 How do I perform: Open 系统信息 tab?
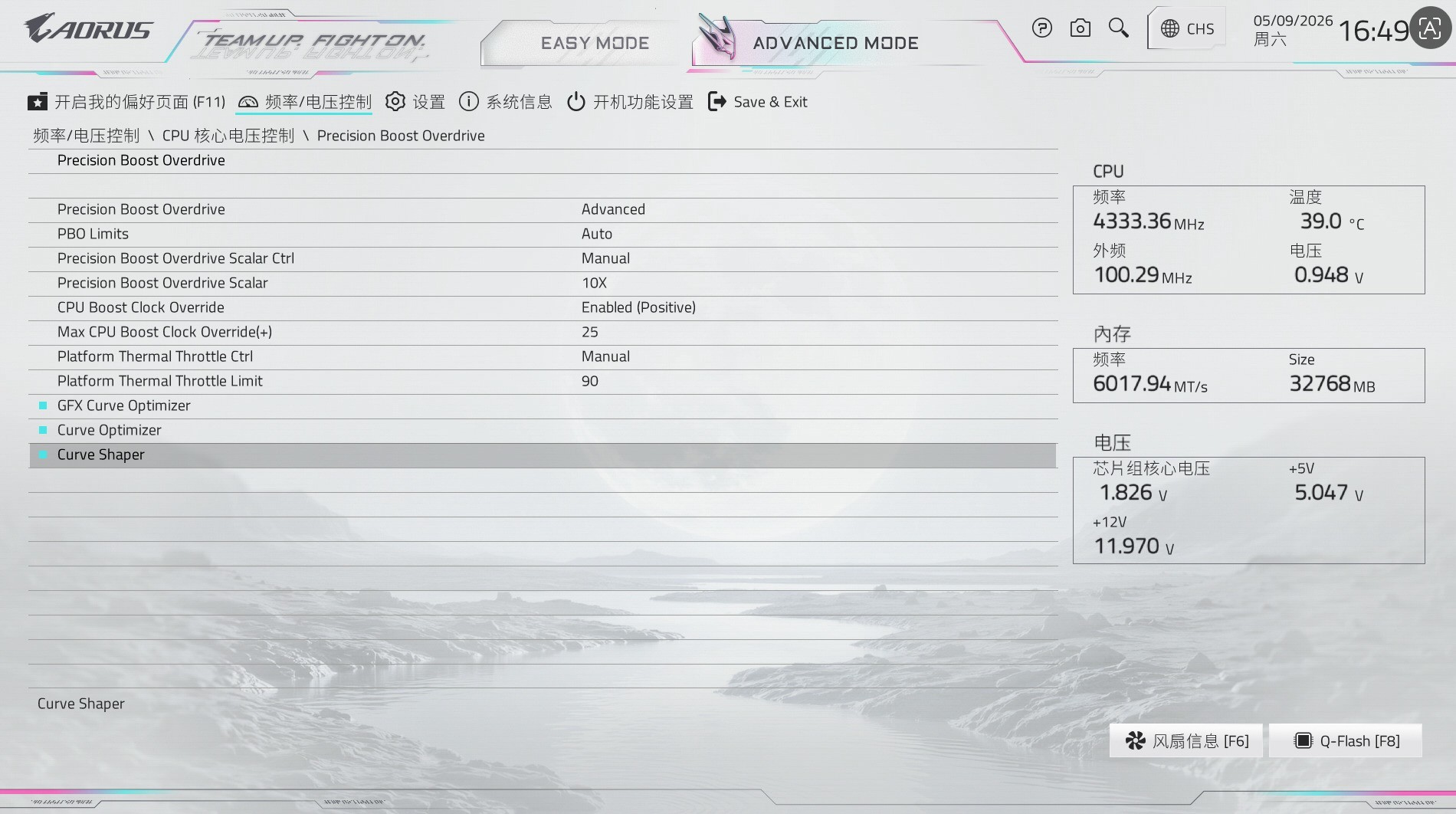point(505,102)
